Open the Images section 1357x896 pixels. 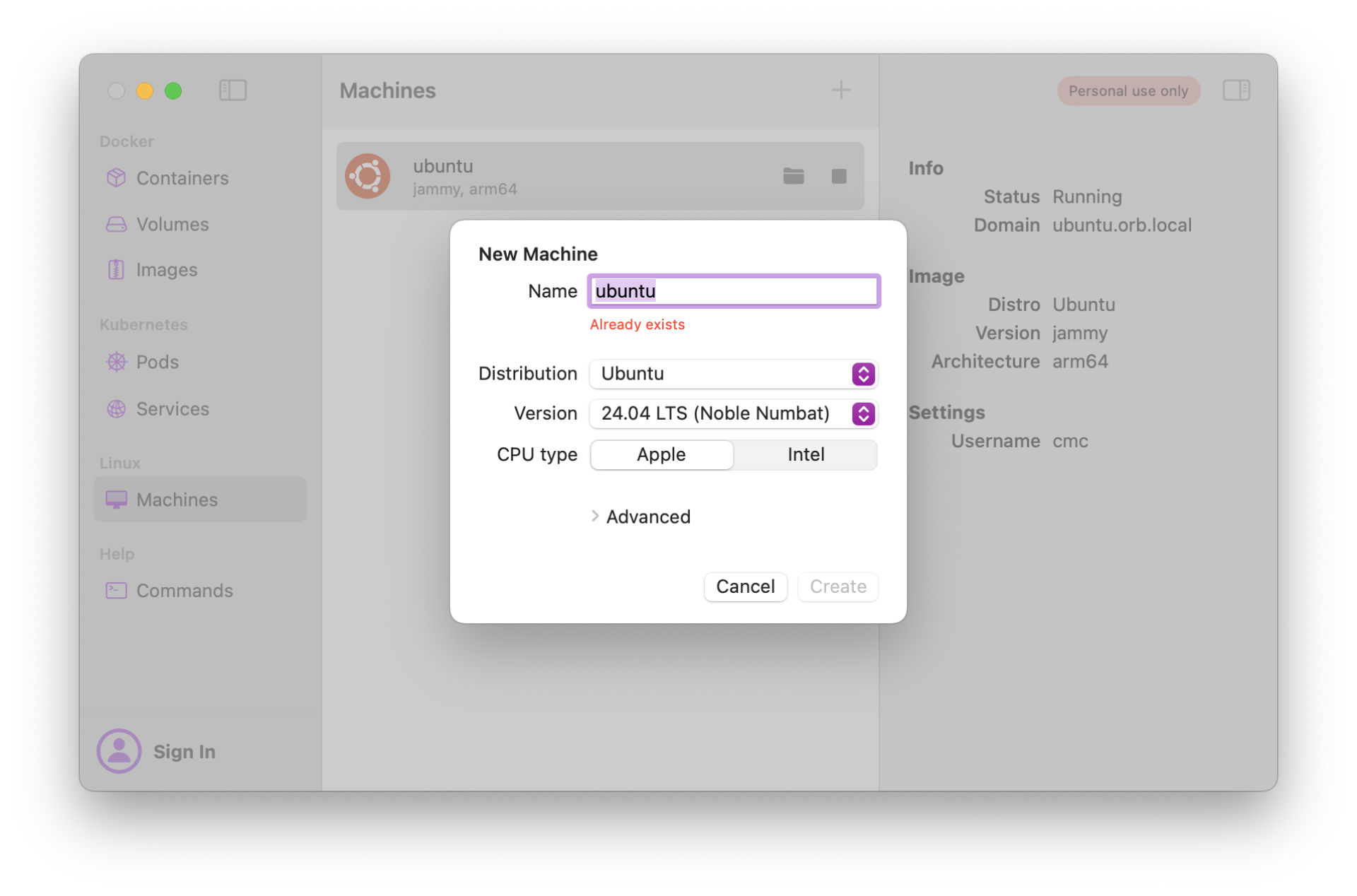(166, 269)
